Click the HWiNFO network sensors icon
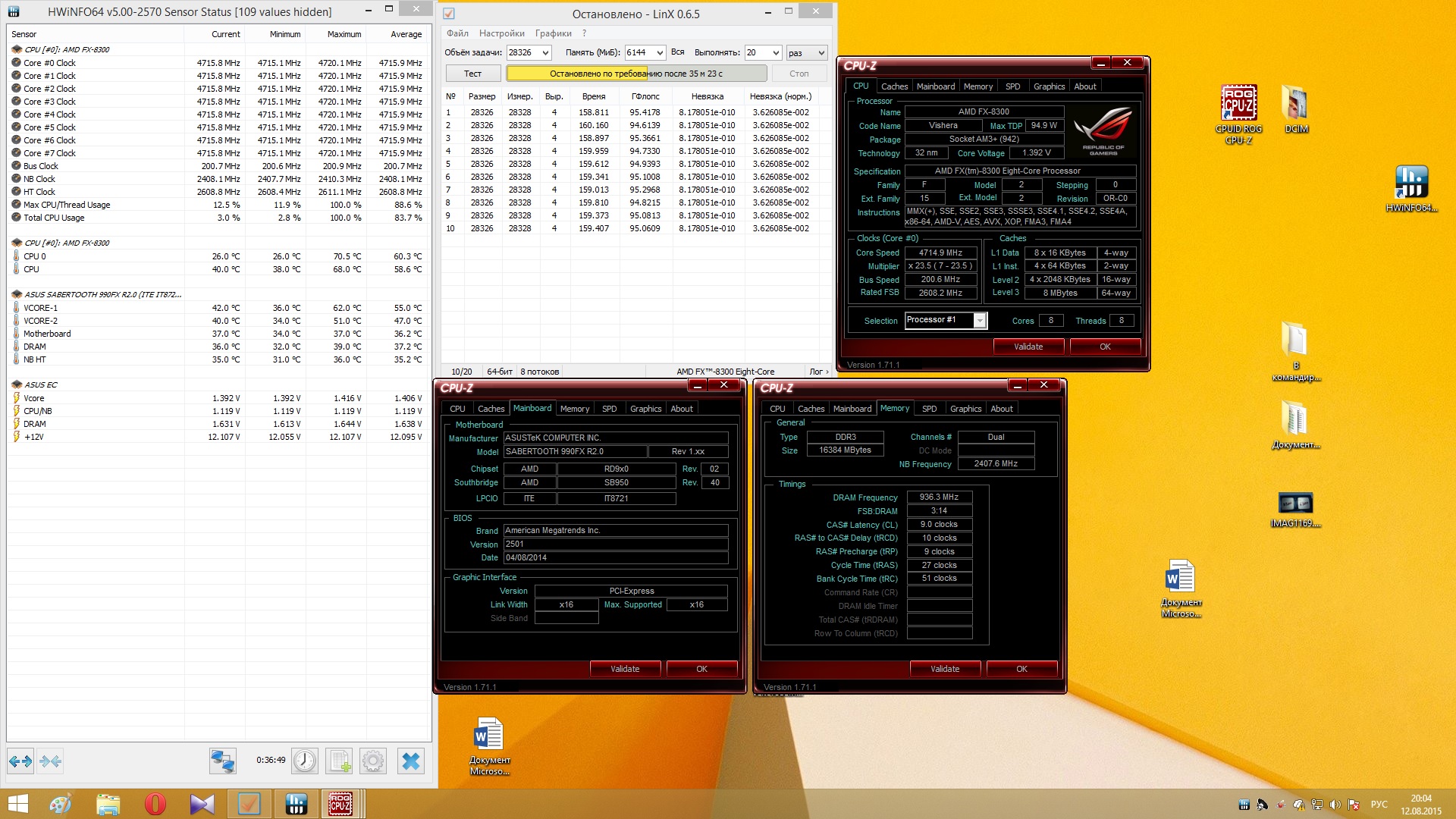 pyautogui.click(x=223, y=761)
